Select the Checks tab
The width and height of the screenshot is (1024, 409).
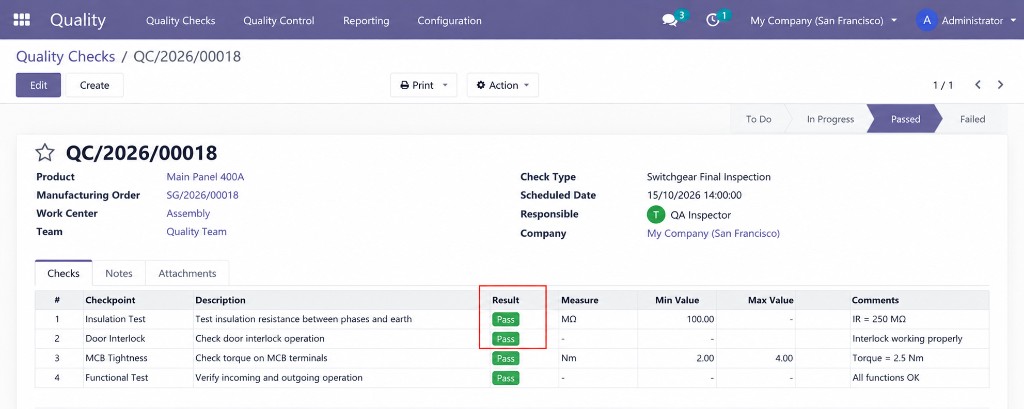[x=64, y=273]
